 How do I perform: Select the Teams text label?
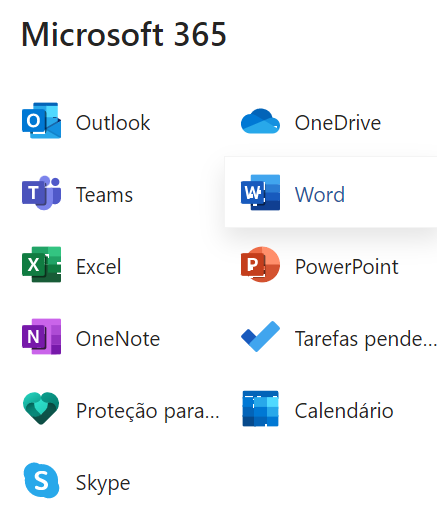[104, 195]
